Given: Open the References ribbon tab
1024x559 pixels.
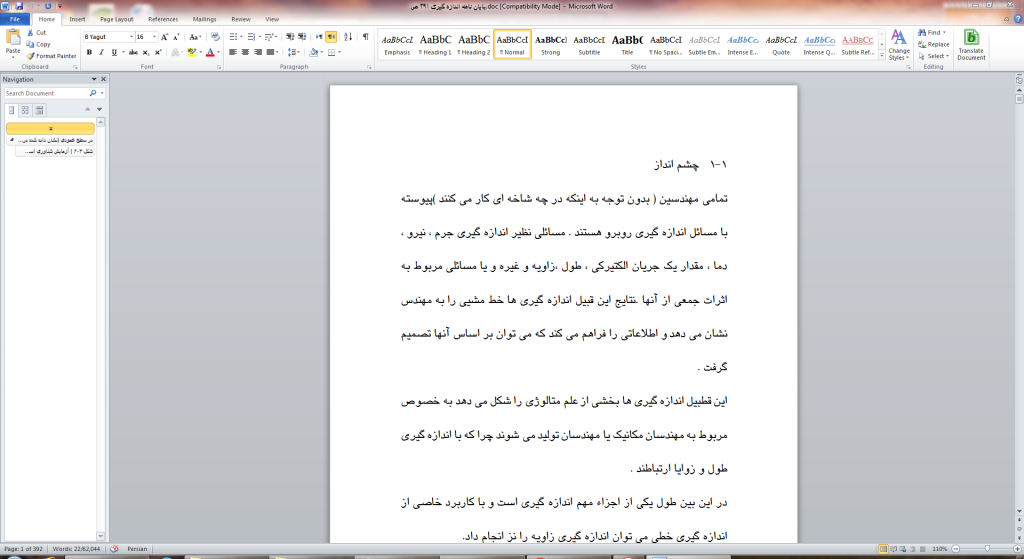Looking at the screenshot, I should (163, 19).
